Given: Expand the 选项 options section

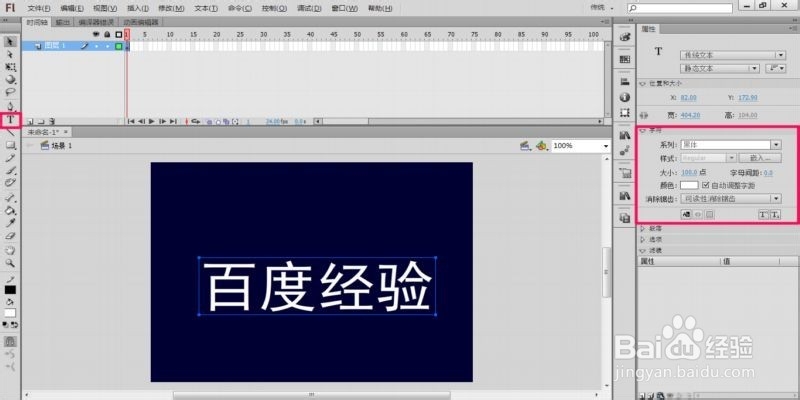Looking at the screenshot, I should pyautogui.click(x=642, y=239).
